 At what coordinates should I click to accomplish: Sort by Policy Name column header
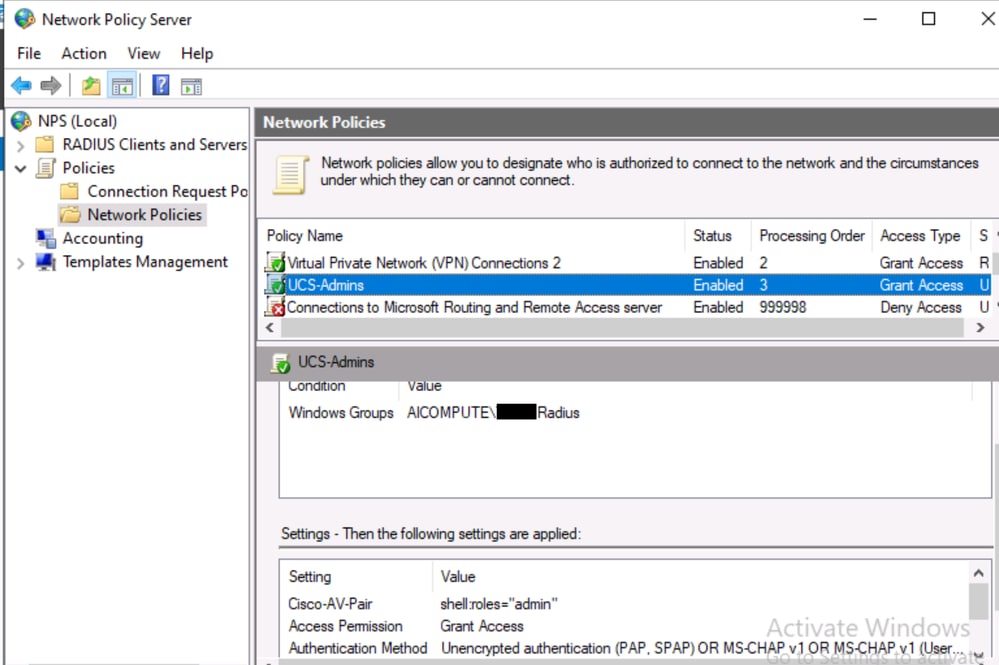click(473, 236)
